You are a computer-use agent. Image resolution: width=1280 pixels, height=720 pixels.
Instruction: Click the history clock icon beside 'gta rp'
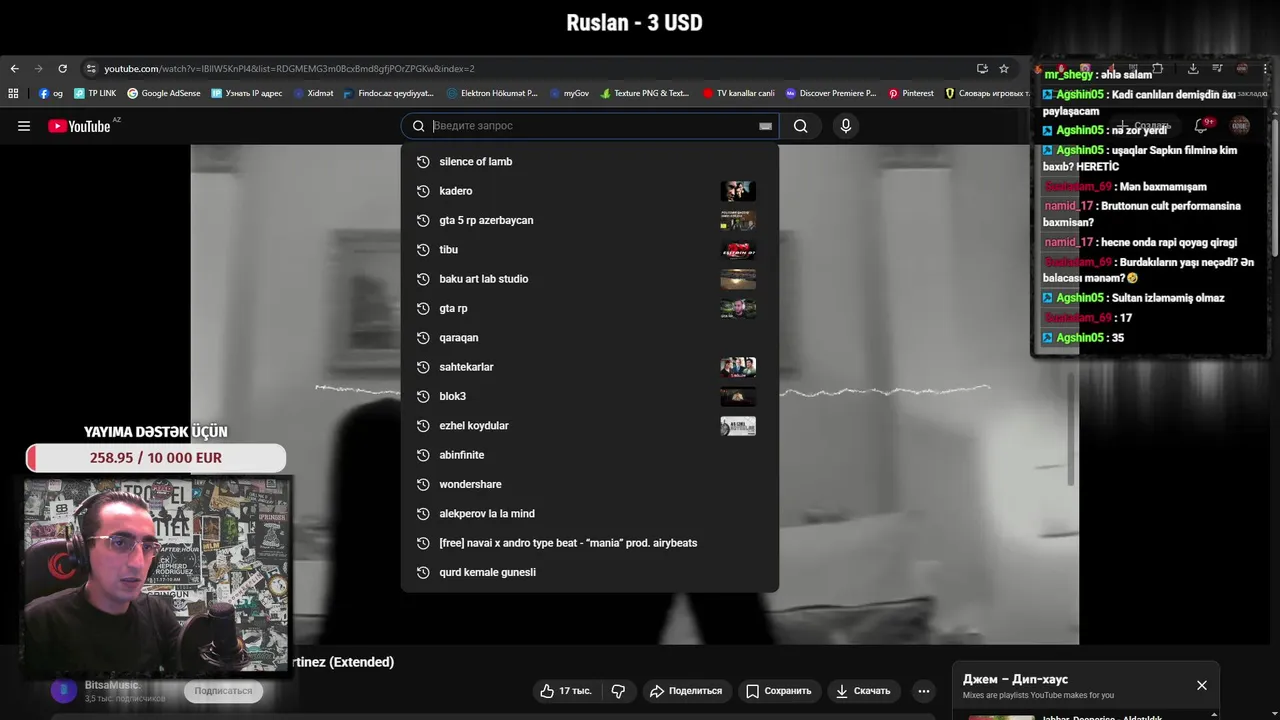[423, 308]
